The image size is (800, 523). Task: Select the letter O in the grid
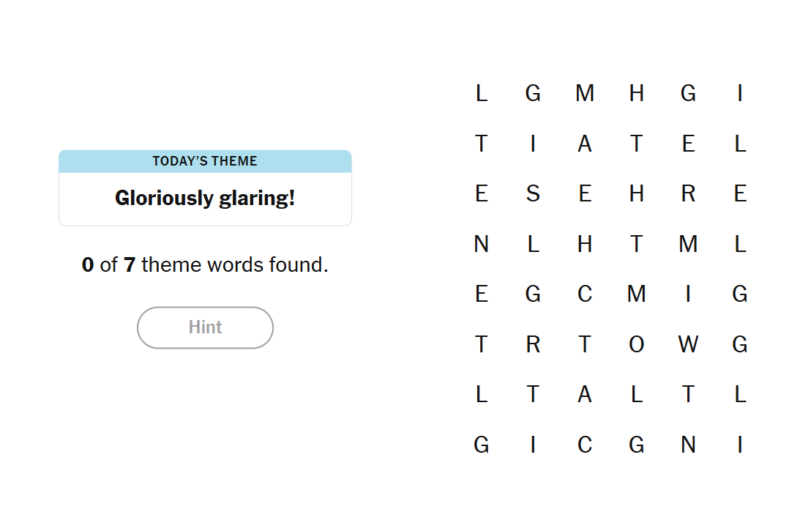coord(637,345)
